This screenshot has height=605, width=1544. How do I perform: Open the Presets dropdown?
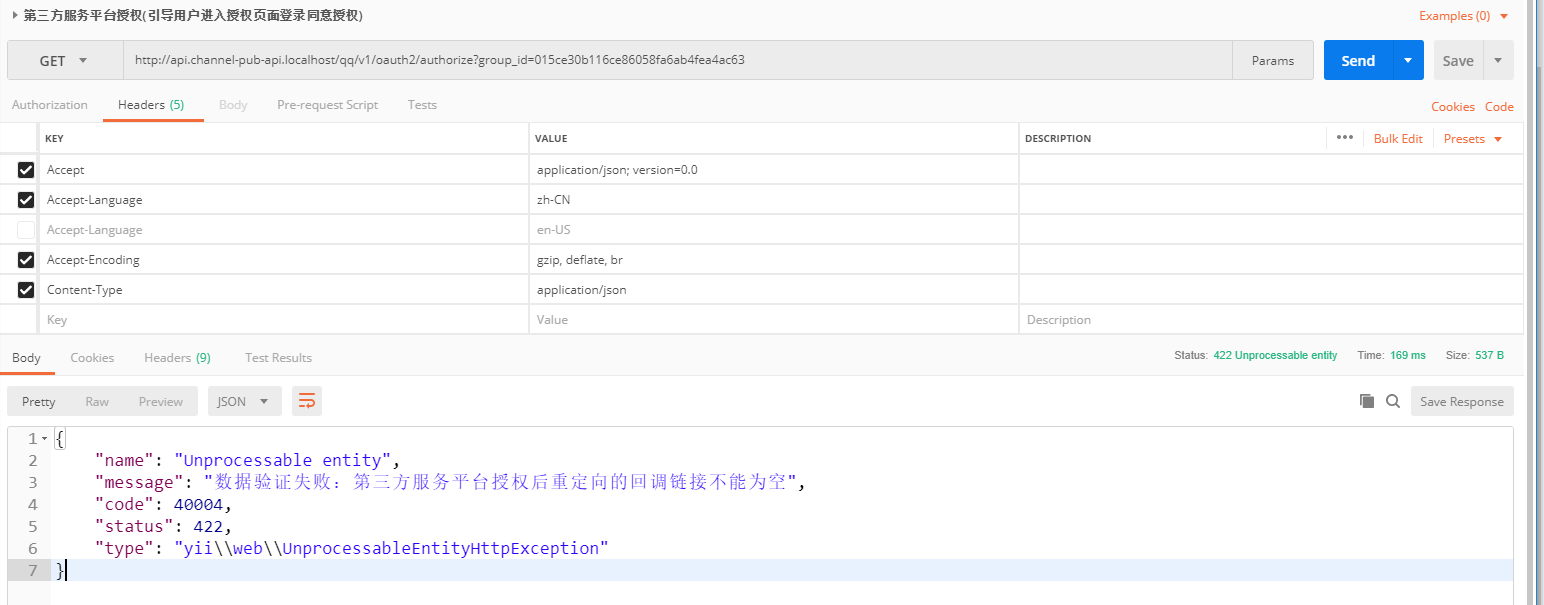point(1473,138)
